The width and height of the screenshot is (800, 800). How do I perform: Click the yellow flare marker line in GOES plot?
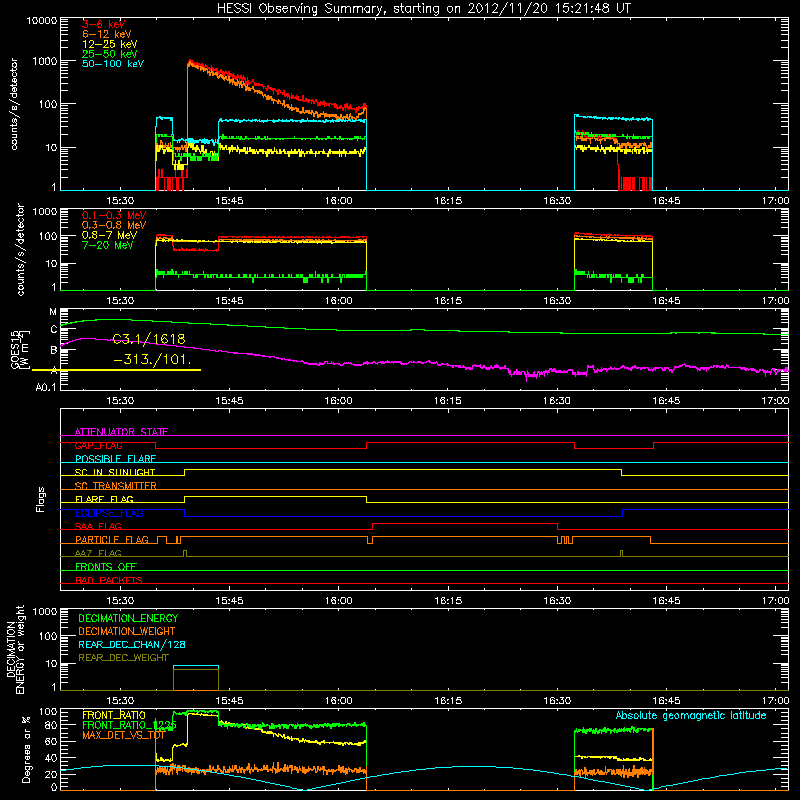[x=116, y=369]
